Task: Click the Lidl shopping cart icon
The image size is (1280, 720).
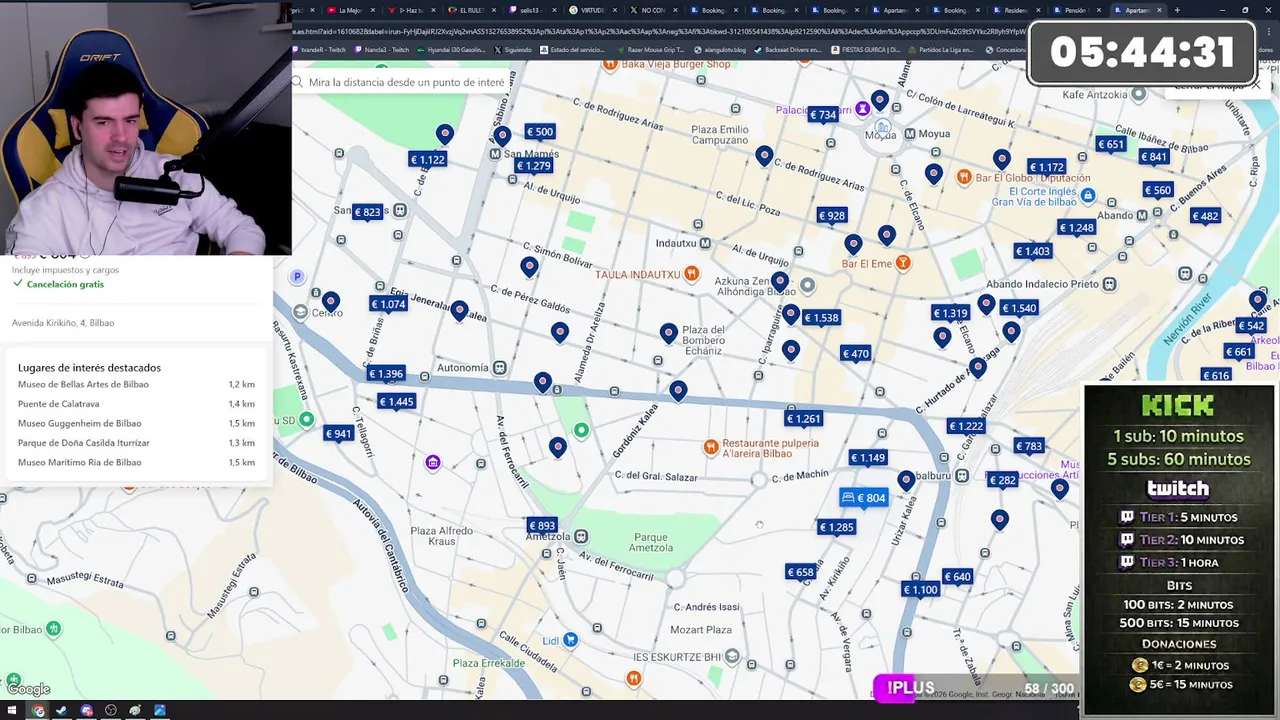Action: (570, 640)
